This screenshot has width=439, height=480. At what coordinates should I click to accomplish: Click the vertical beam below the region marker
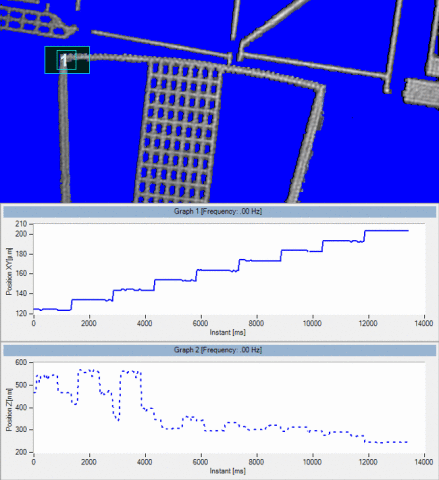(64, 138)
